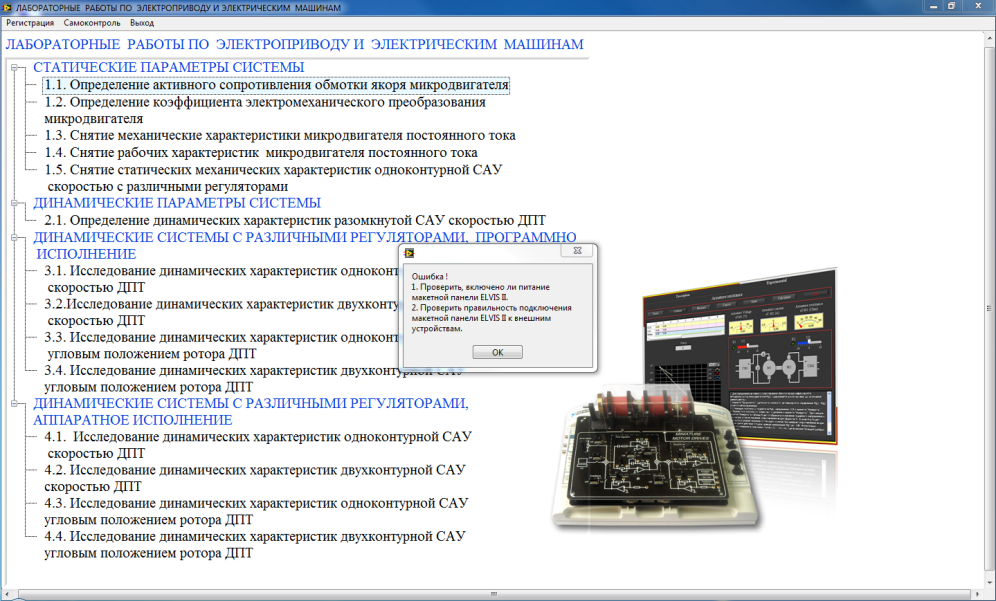Click ДИНАМИЧЕСКИЕ ПАРАМЕТРЫ СИСТЕМЫ heading
The image size is (996, 601).
point(177,203)
